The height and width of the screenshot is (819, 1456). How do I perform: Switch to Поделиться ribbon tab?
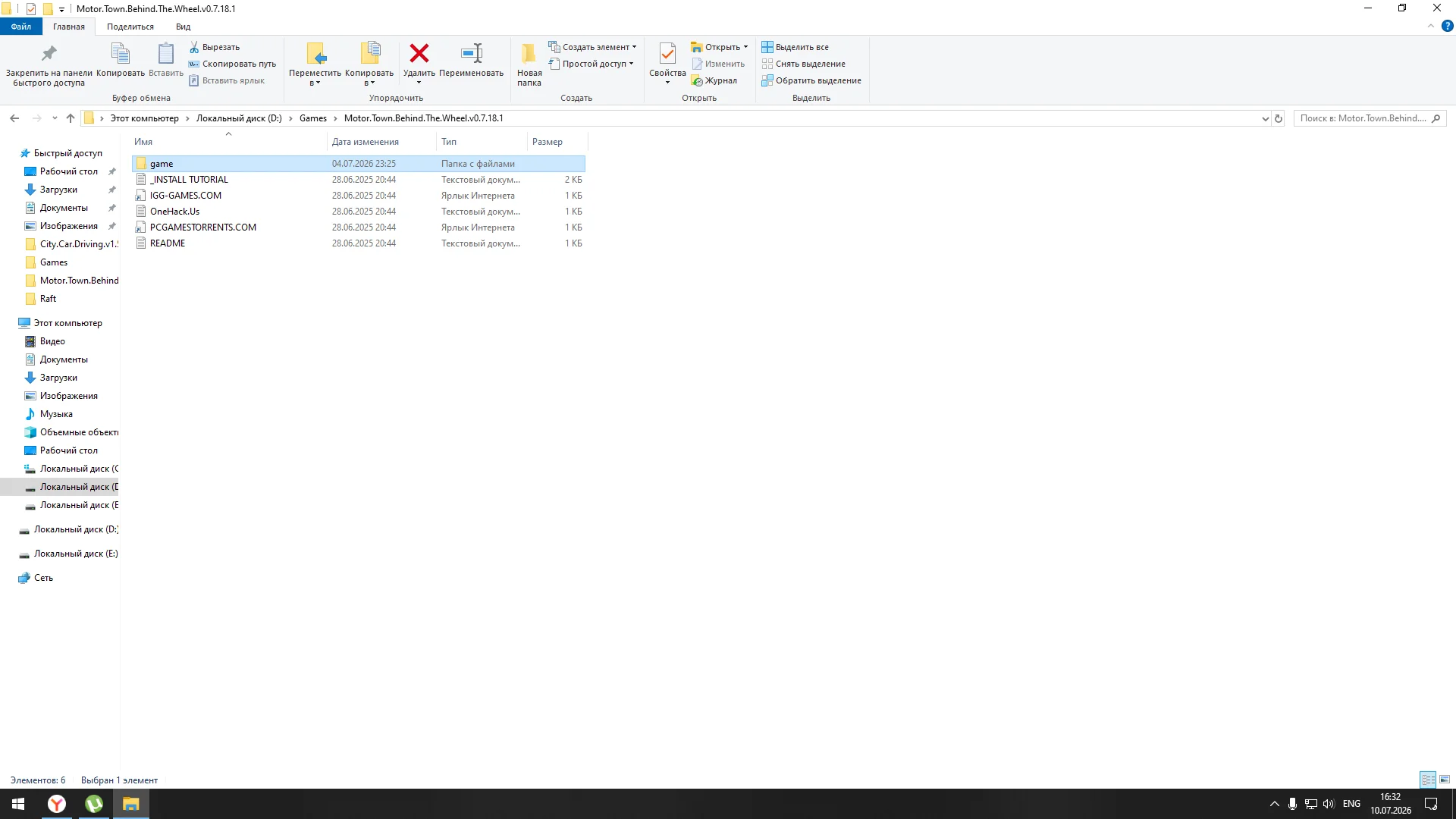[130, 27]
